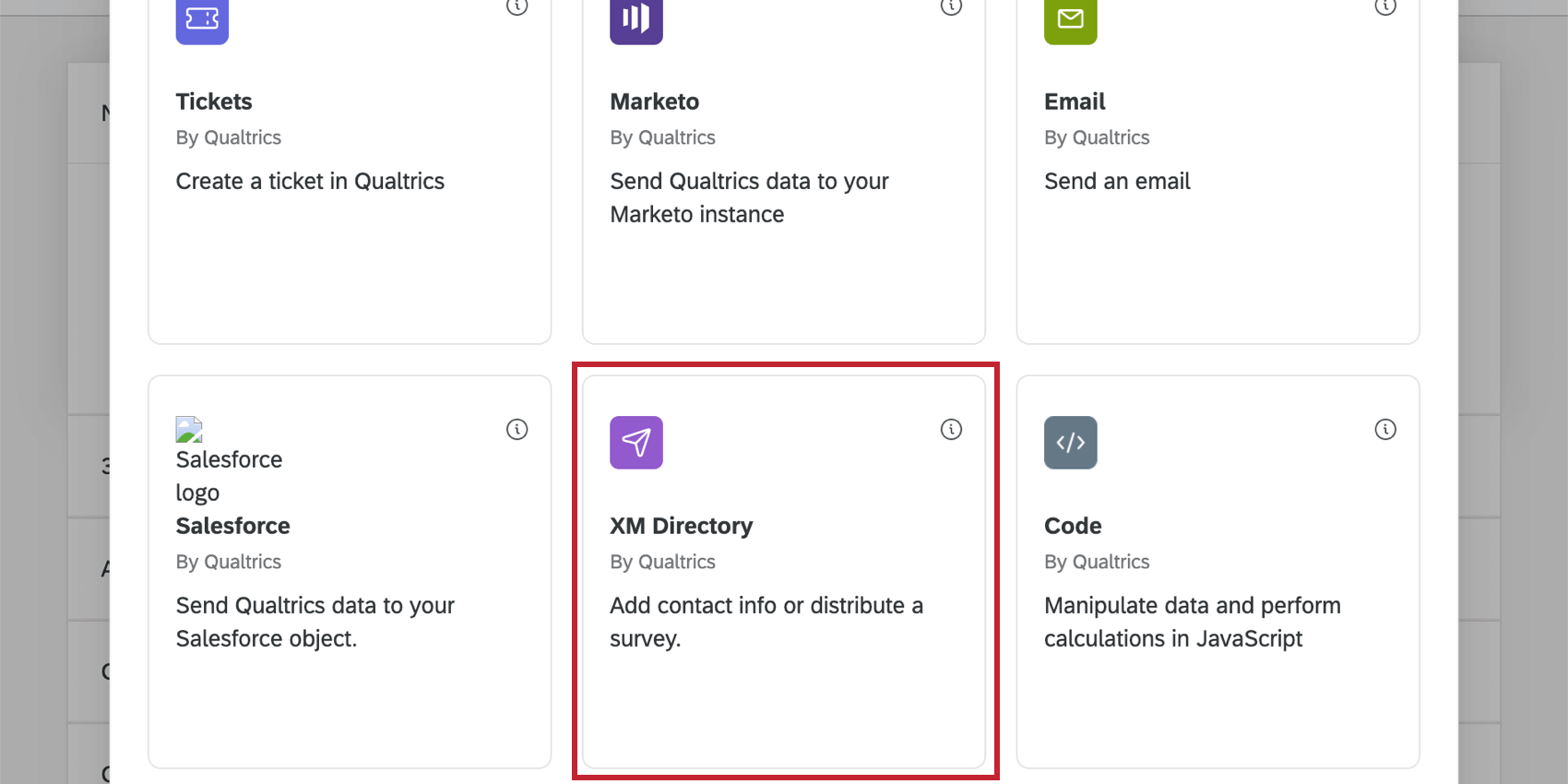This screenshot has width=1568, height=784.
Task: Click 'By Qualtrics' under Marketo
Action: click(x=662, y=137)
